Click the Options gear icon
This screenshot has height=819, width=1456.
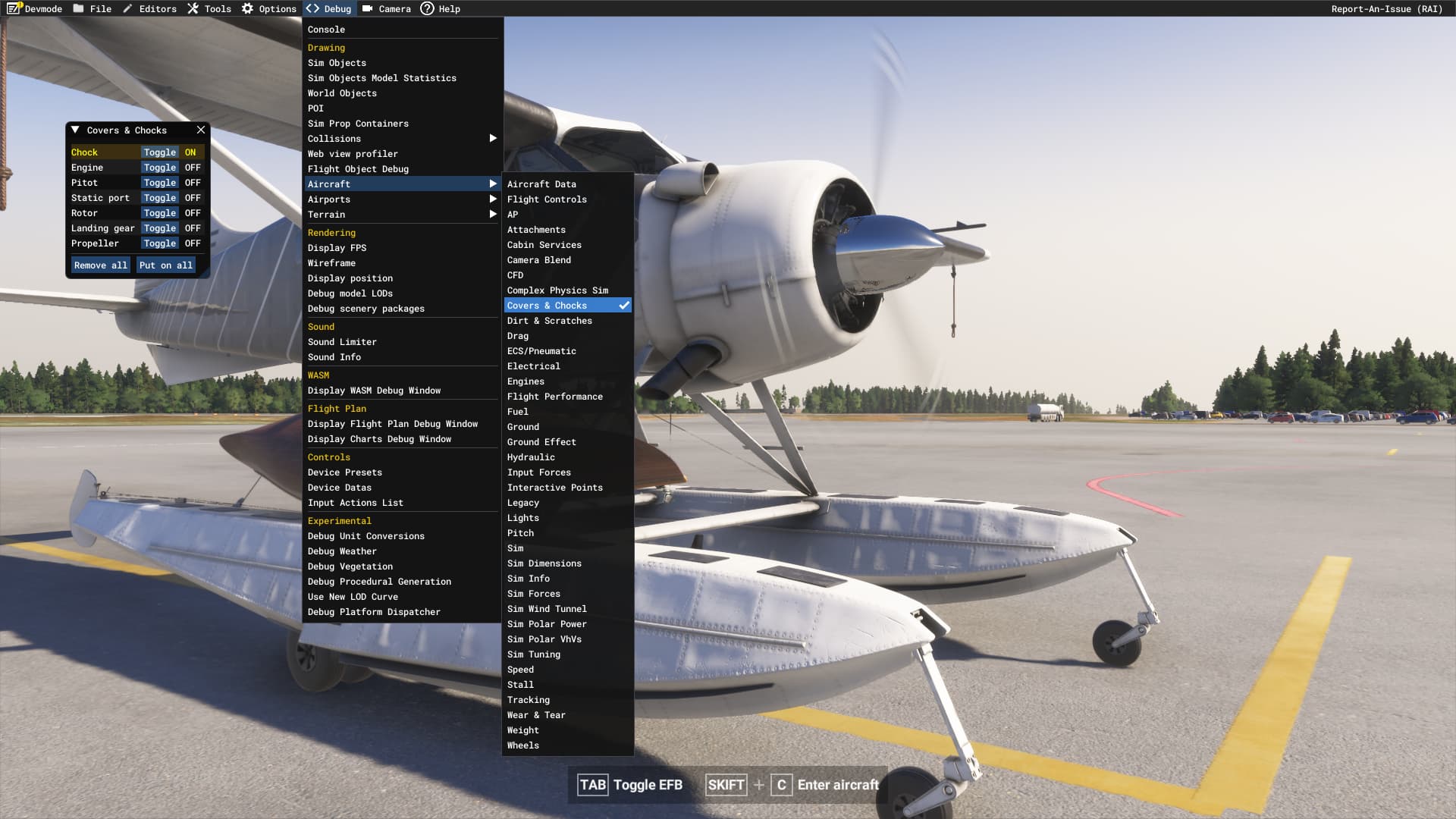click(x=248, y=8)
